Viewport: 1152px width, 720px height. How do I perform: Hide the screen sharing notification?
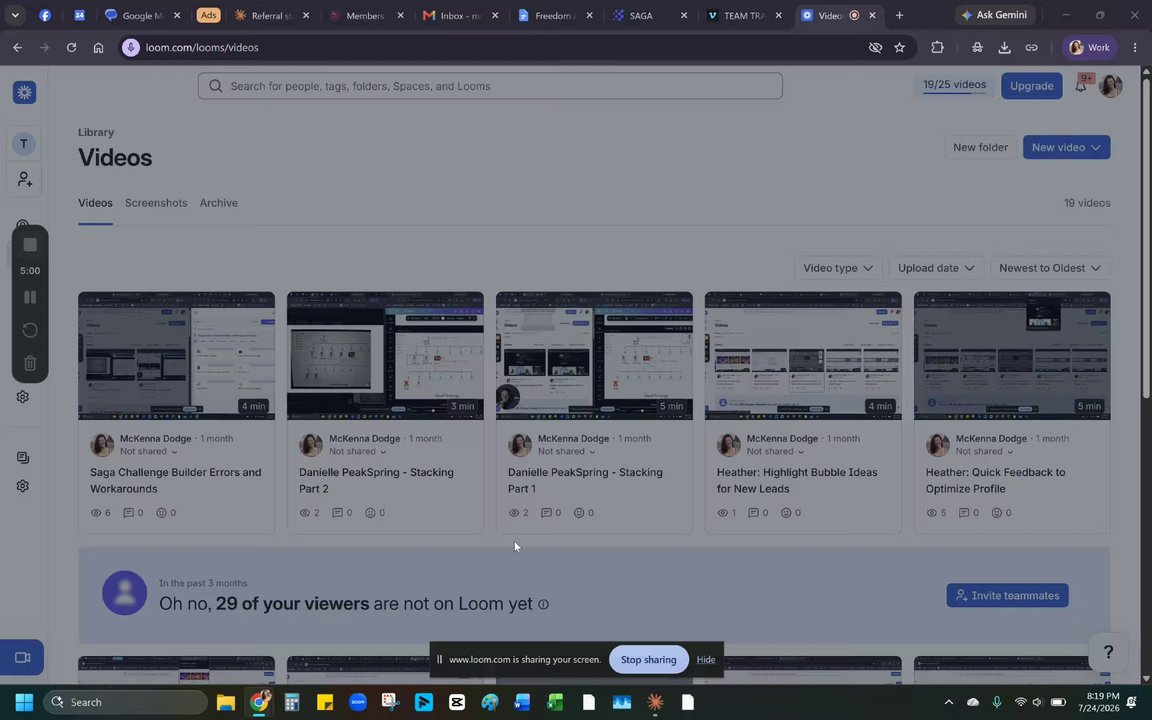point(706,660)
